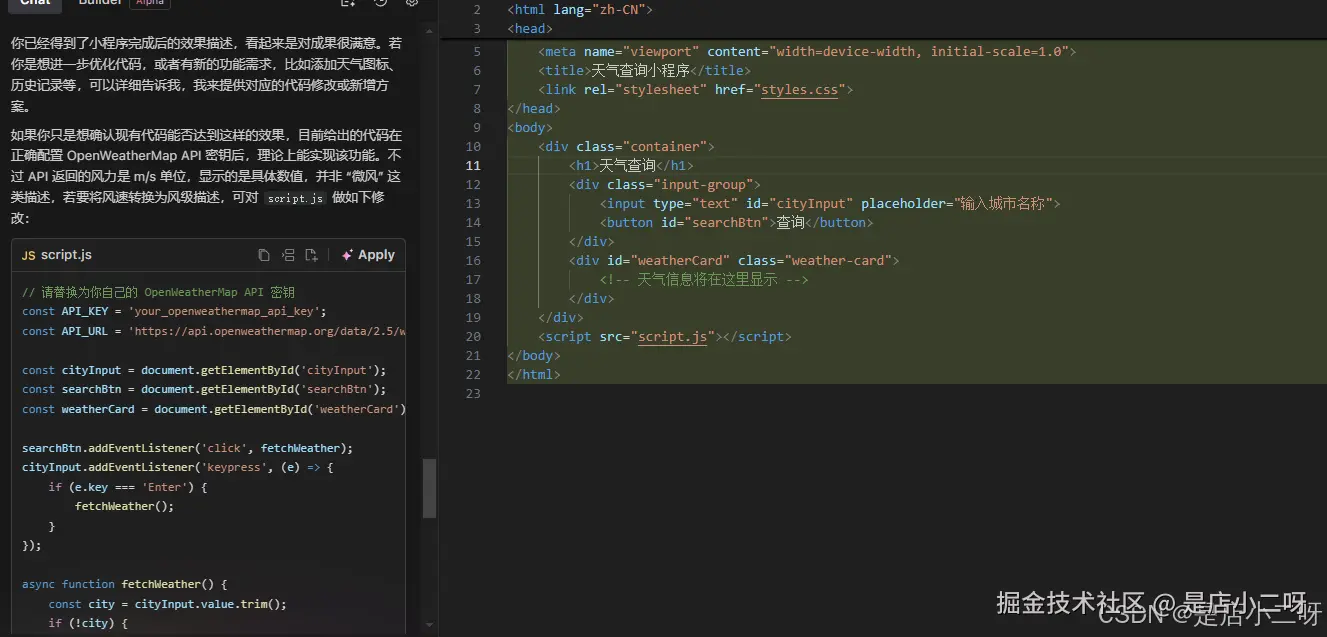Click the <title>天气查询小程序</title> line
Screen dimensions: 1327x637
644,71
